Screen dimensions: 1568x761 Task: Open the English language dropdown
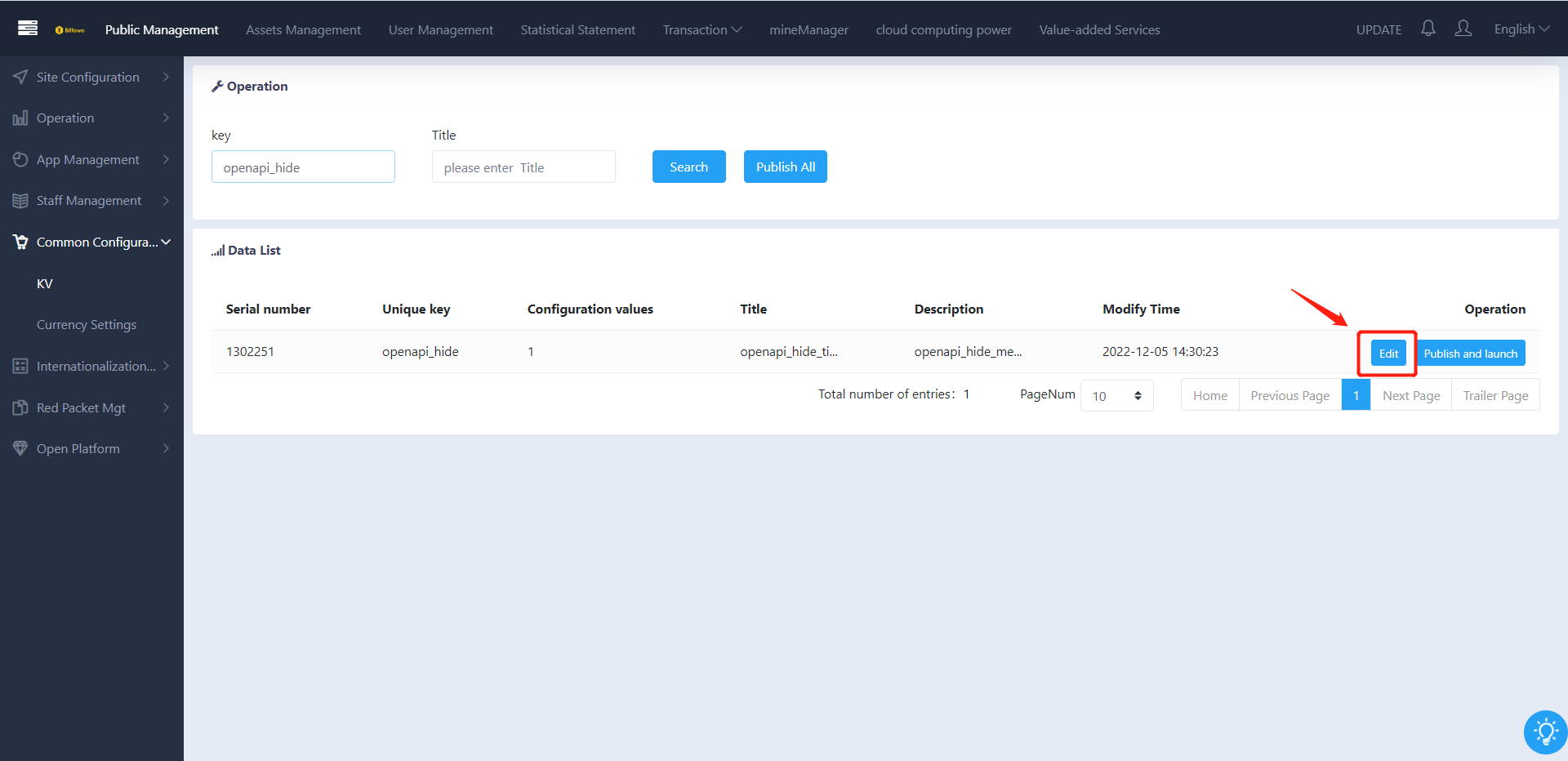click(x=1521, y=29)
